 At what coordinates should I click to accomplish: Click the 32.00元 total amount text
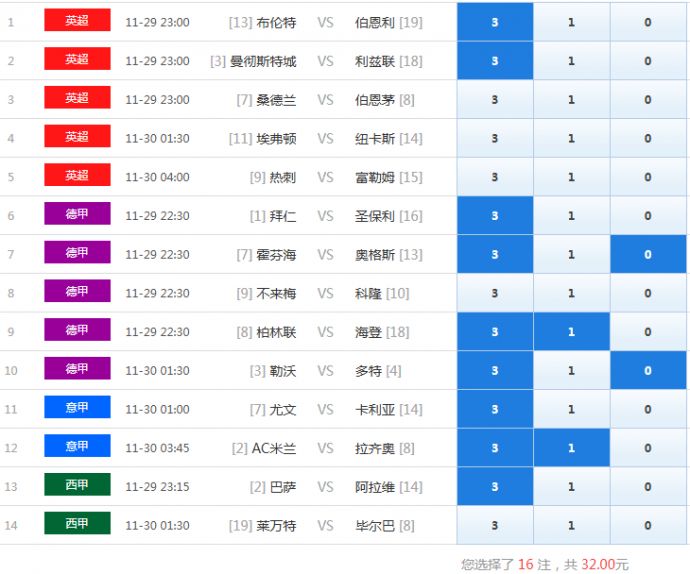(603, 565)
